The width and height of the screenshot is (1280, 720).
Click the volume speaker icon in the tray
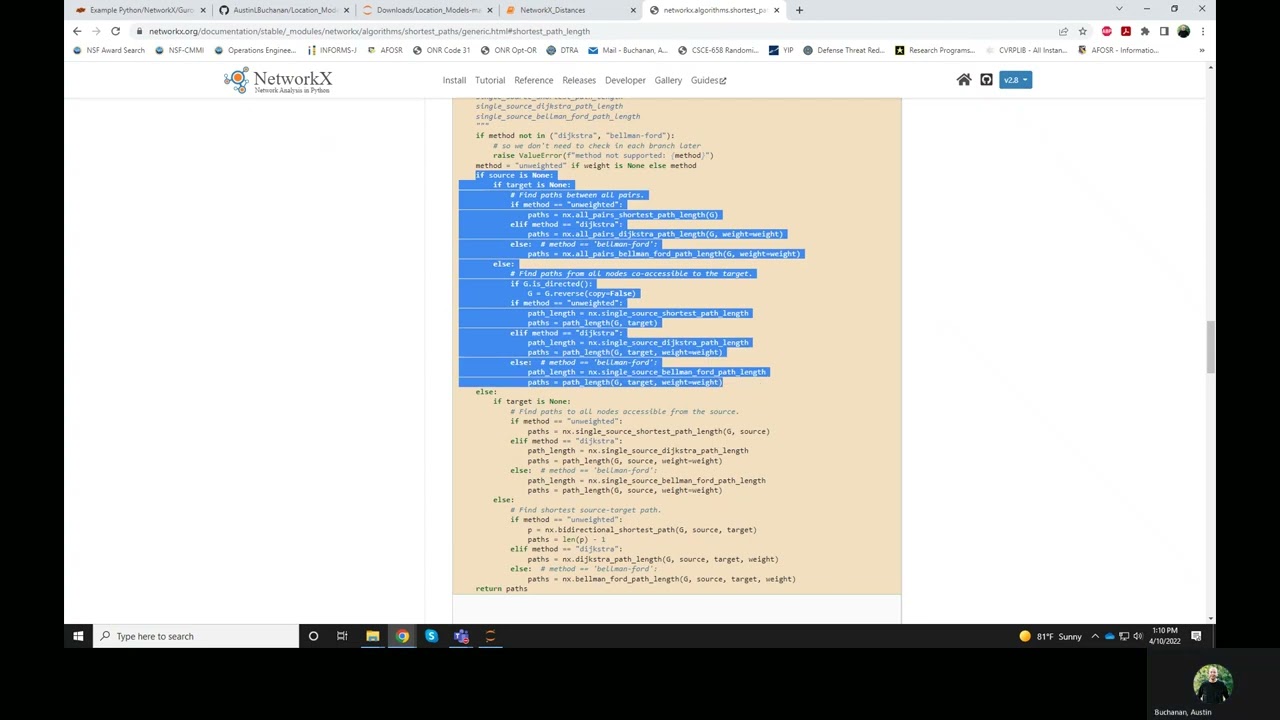click(x=1138, y=636)
